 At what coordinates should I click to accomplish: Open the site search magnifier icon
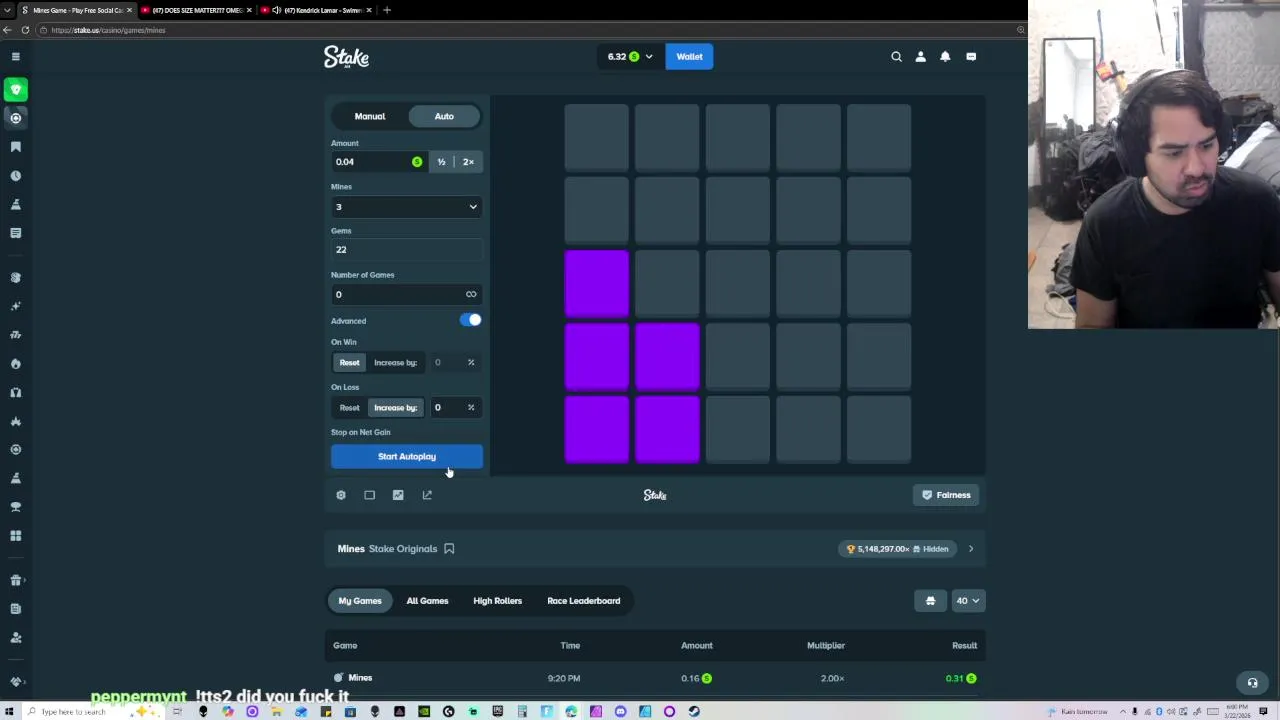coord(896,57)
